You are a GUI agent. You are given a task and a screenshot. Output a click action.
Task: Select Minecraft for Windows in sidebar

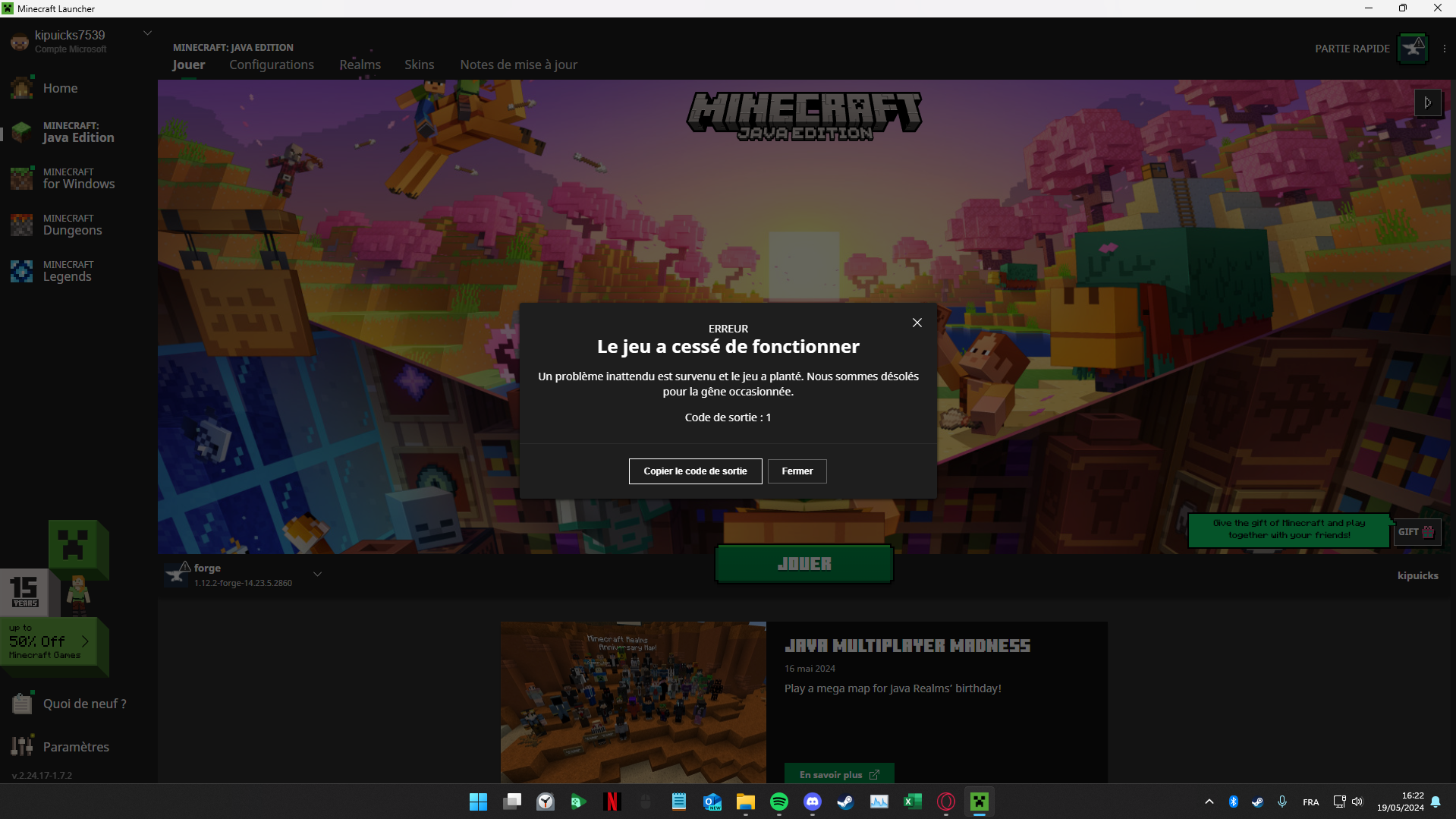79,178
